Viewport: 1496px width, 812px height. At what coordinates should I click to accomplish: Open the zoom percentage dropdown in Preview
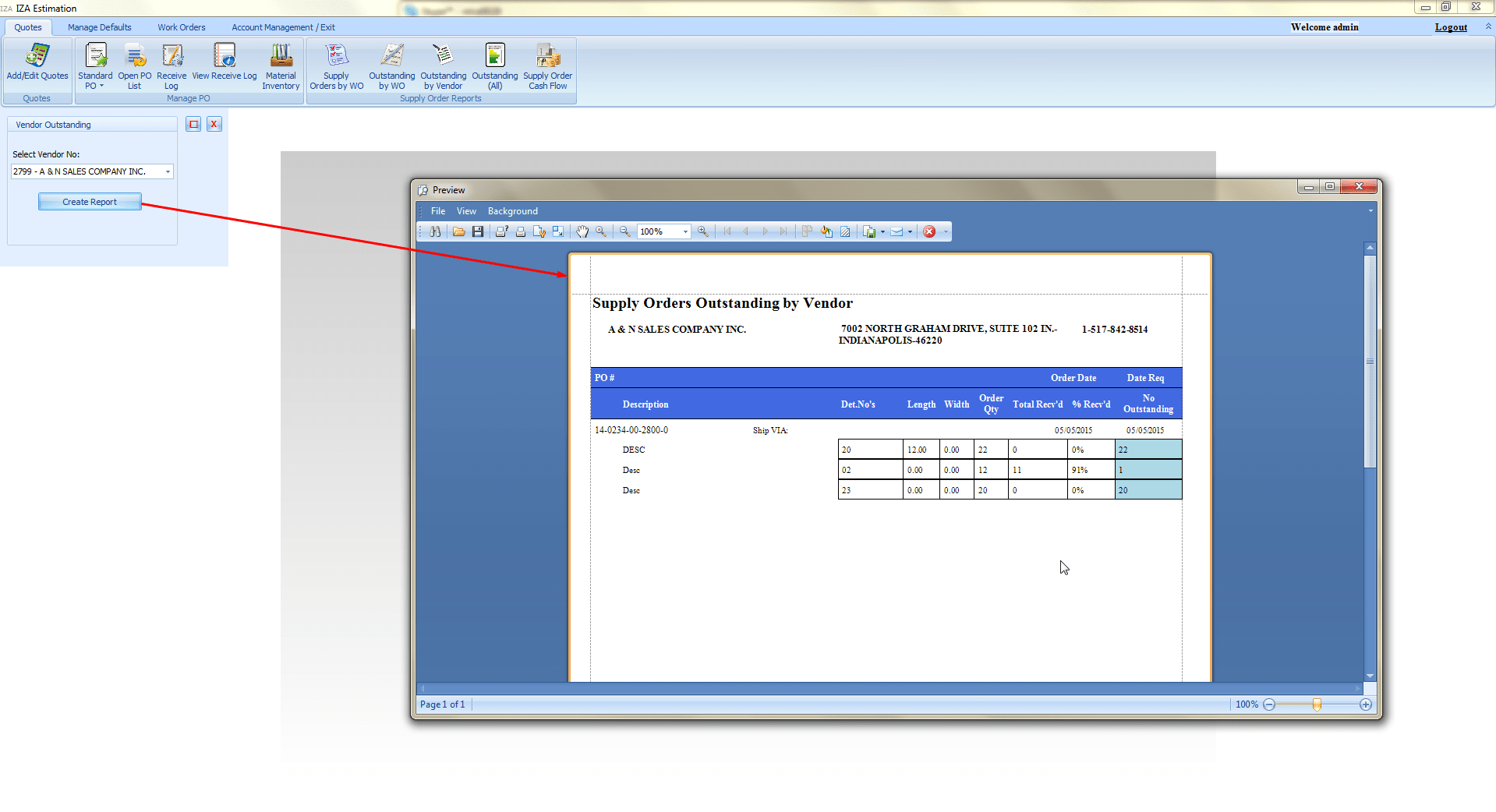coord(685,231)
